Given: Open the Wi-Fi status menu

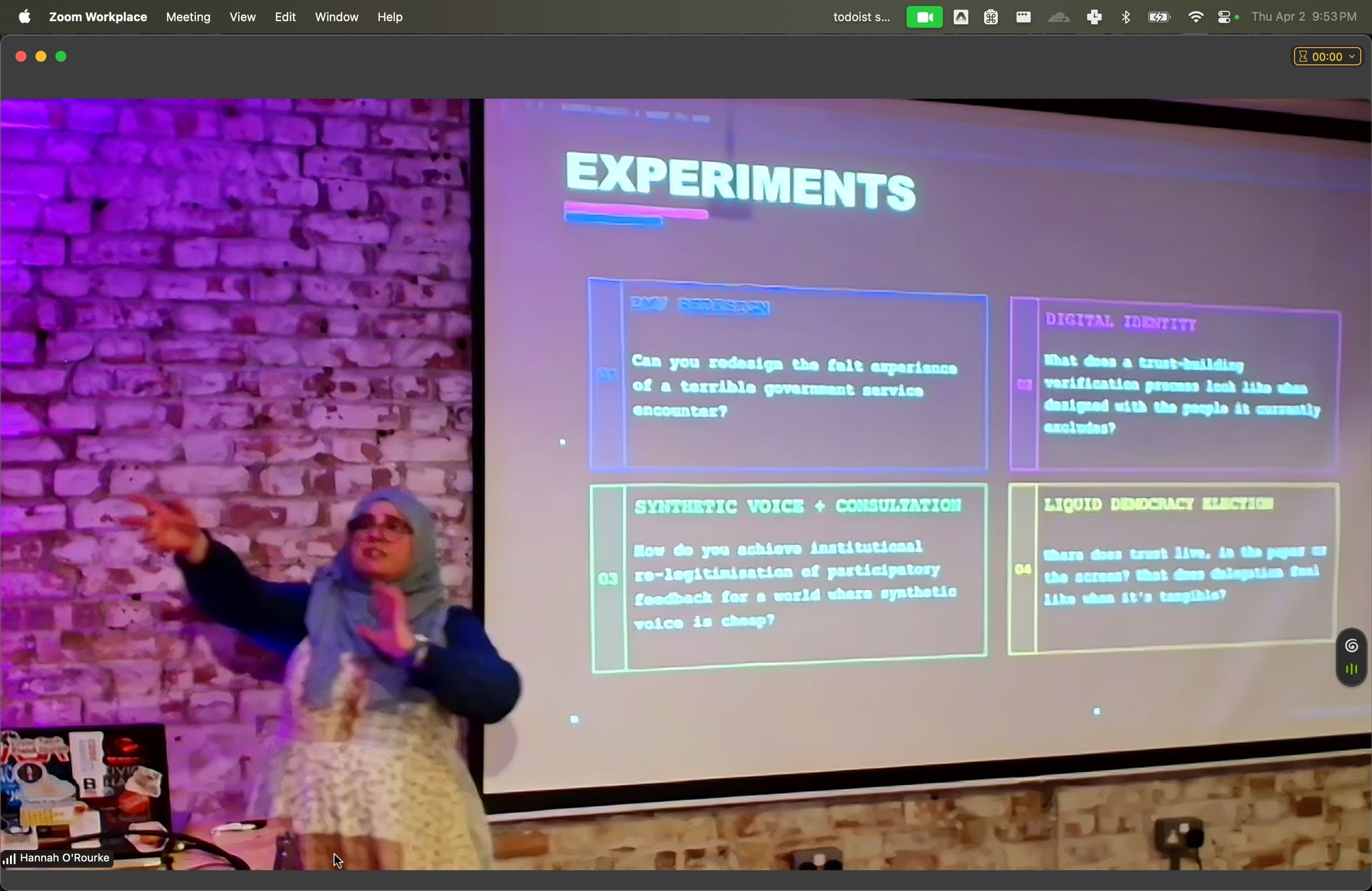Looking at the screenshot, I should coord(1195,17).
